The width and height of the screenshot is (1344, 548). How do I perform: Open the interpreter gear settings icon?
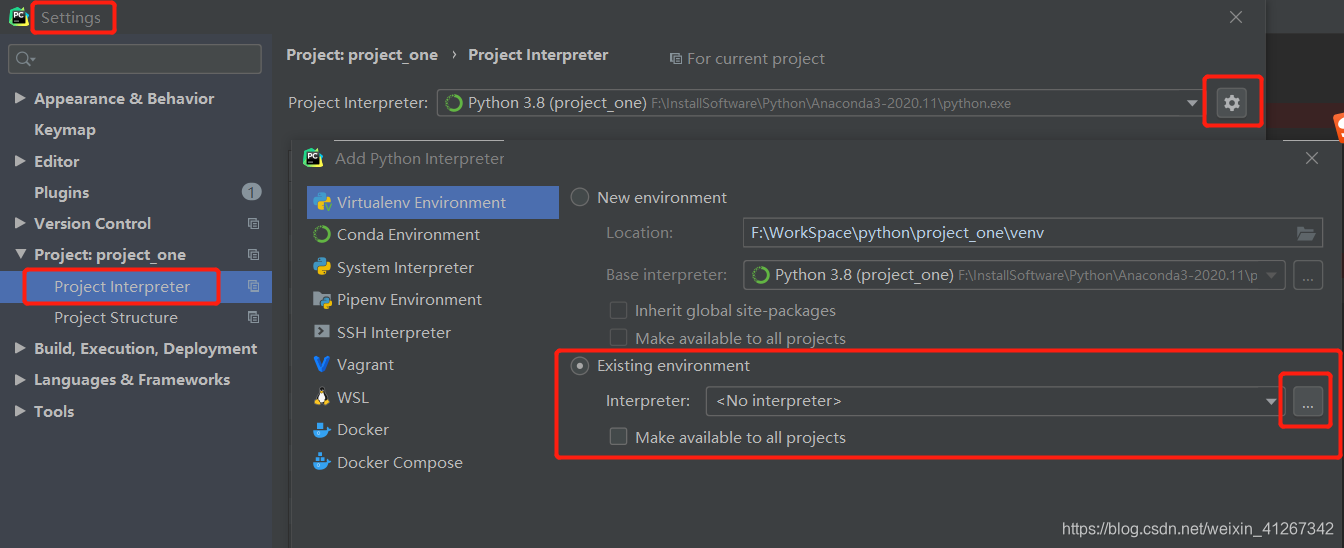(x=1231, y=102)
